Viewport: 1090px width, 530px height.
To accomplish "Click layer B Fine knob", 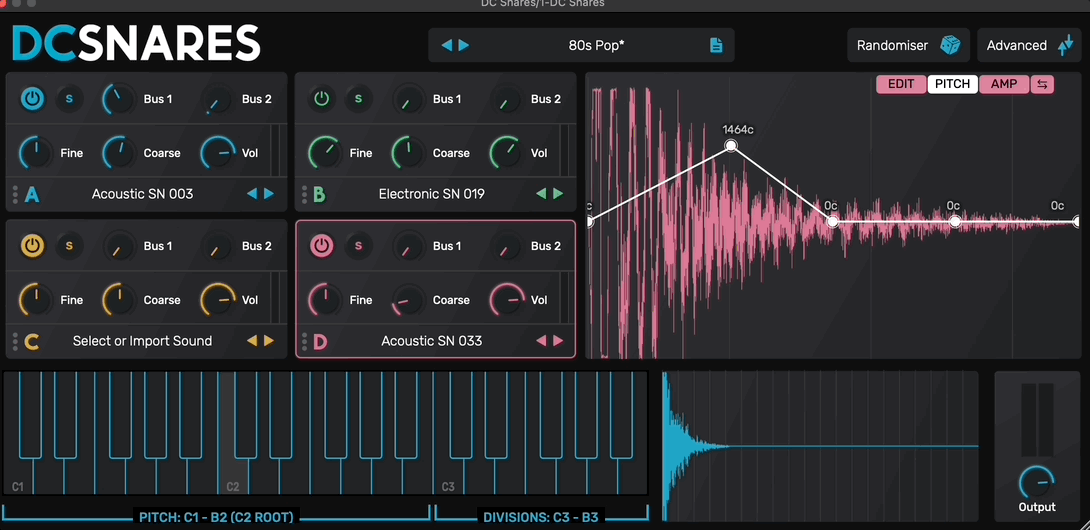I will click(x=324, y=153).
